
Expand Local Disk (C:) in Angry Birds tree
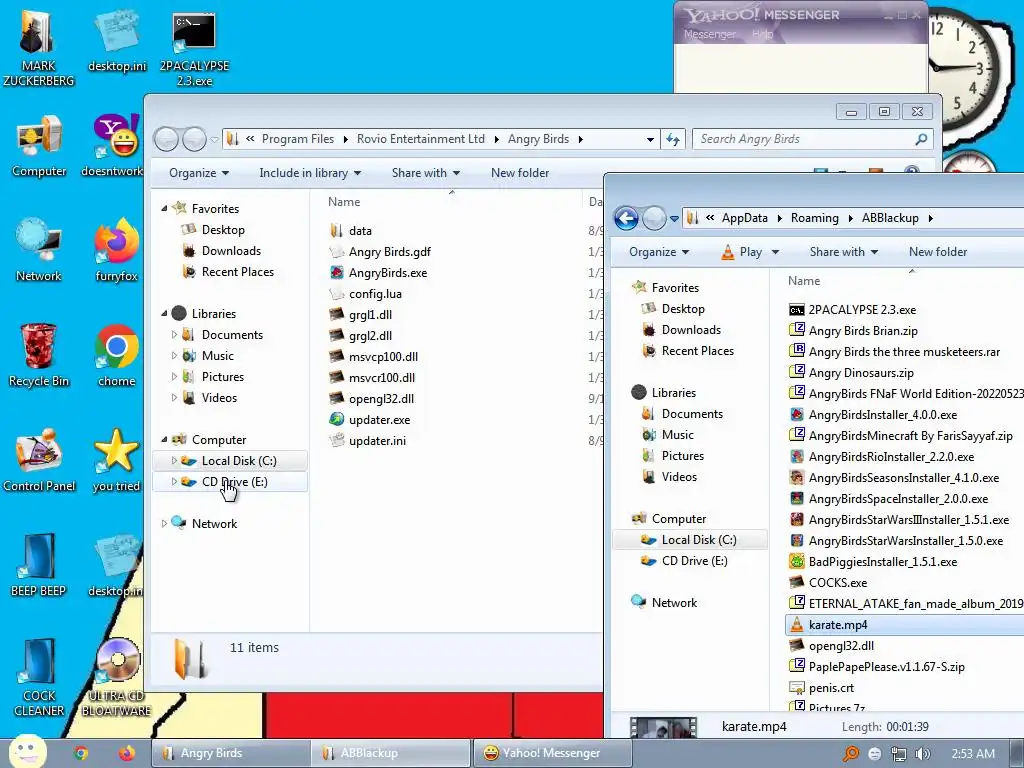coord(174,460)
